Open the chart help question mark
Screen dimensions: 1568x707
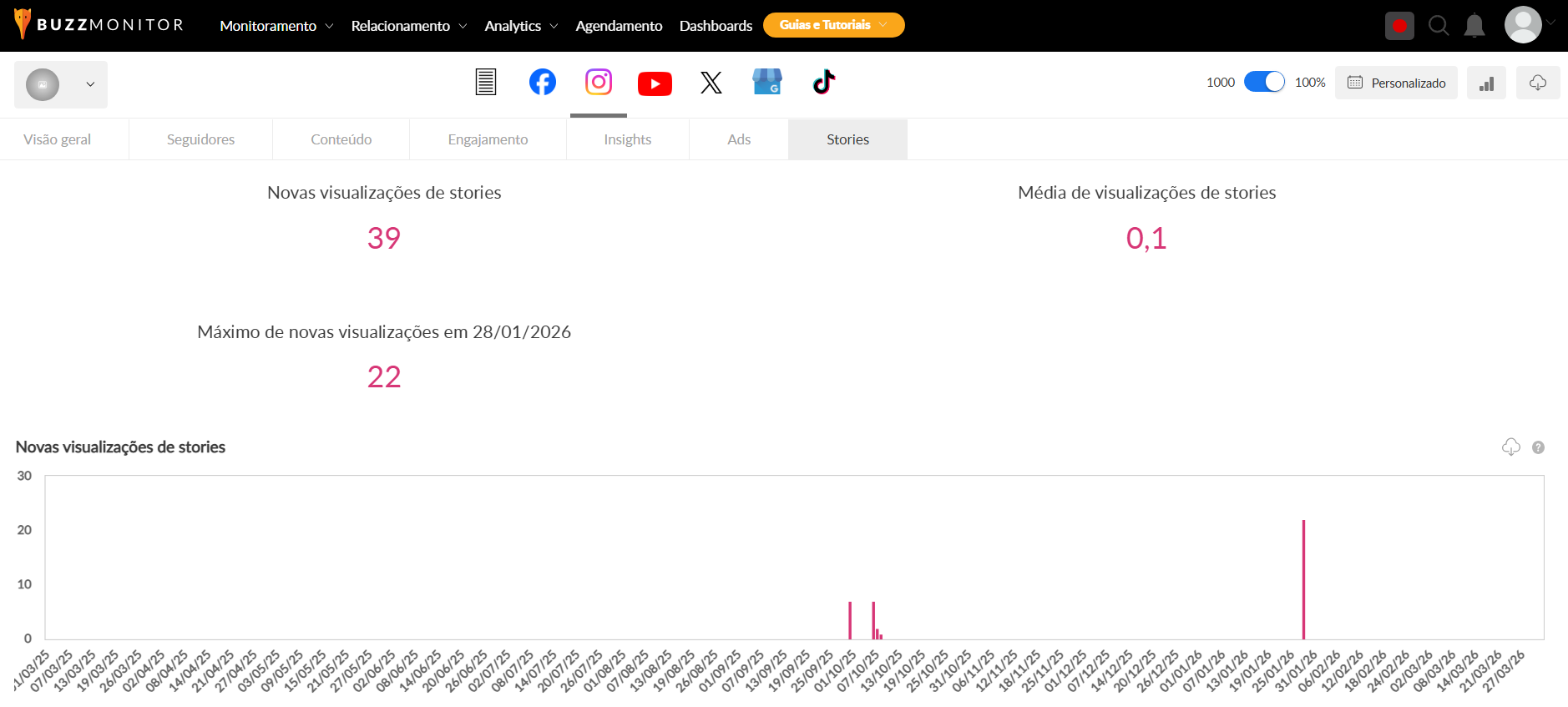[1538, 447]
